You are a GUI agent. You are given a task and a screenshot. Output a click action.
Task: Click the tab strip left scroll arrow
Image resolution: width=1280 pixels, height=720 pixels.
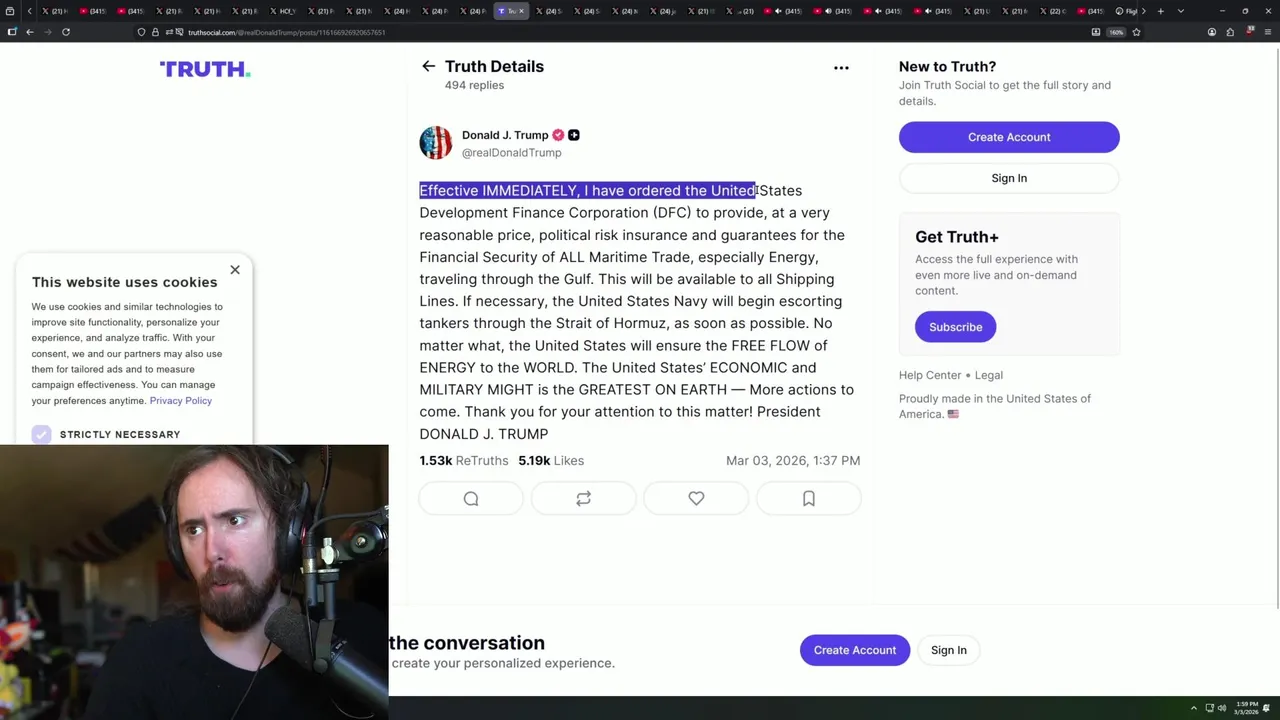(x=30, y=11)
